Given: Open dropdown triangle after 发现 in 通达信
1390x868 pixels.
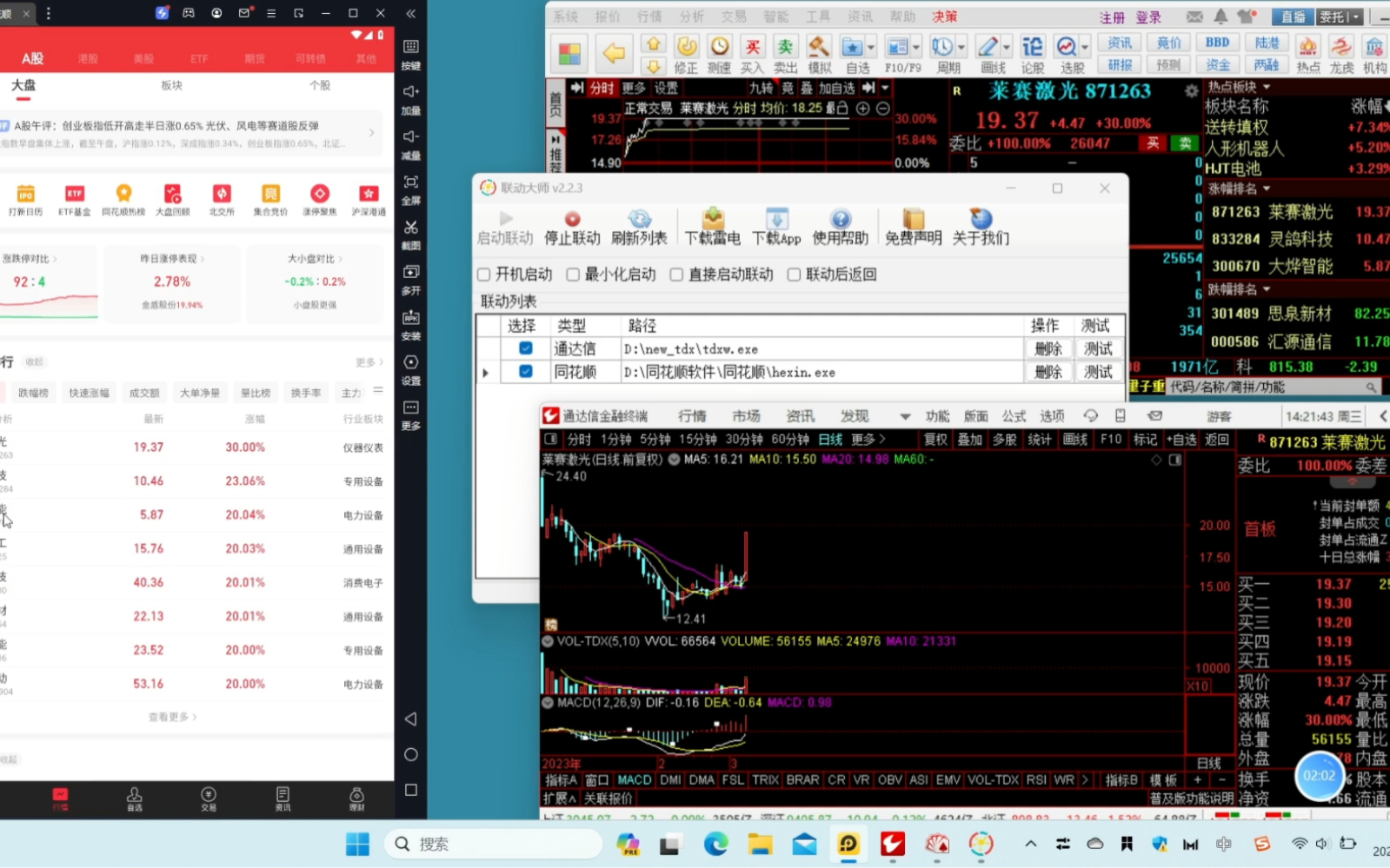Looking at the screenshot, I should click(x=905, y=417).
